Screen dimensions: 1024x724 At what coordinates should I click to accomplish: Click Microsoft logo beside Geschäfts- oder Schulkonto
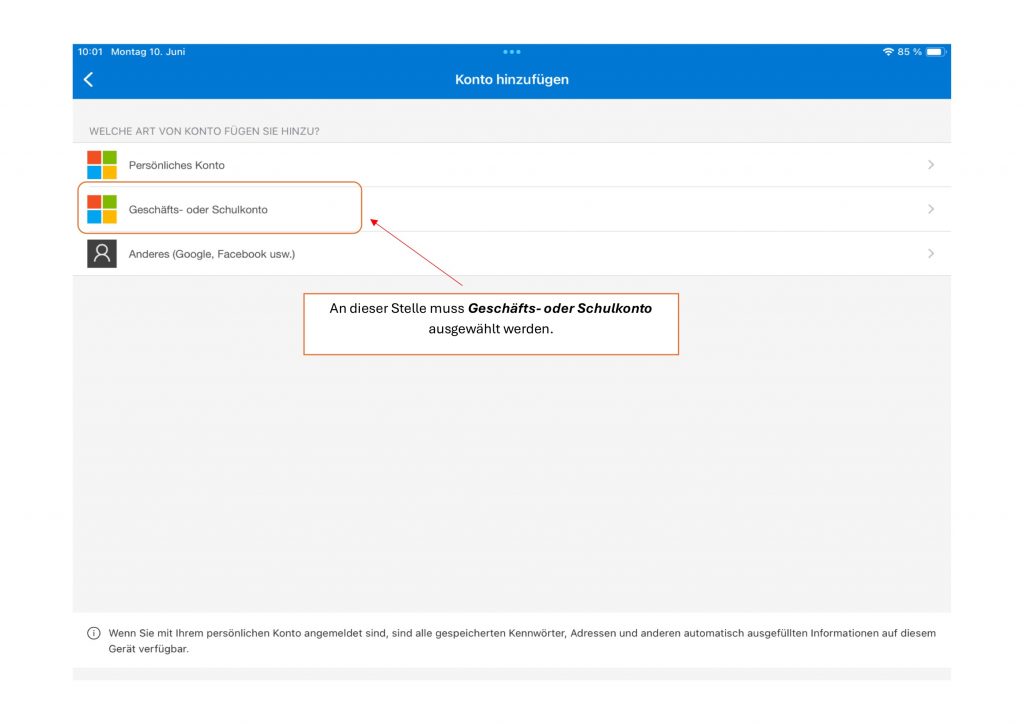tap(102, 209)
